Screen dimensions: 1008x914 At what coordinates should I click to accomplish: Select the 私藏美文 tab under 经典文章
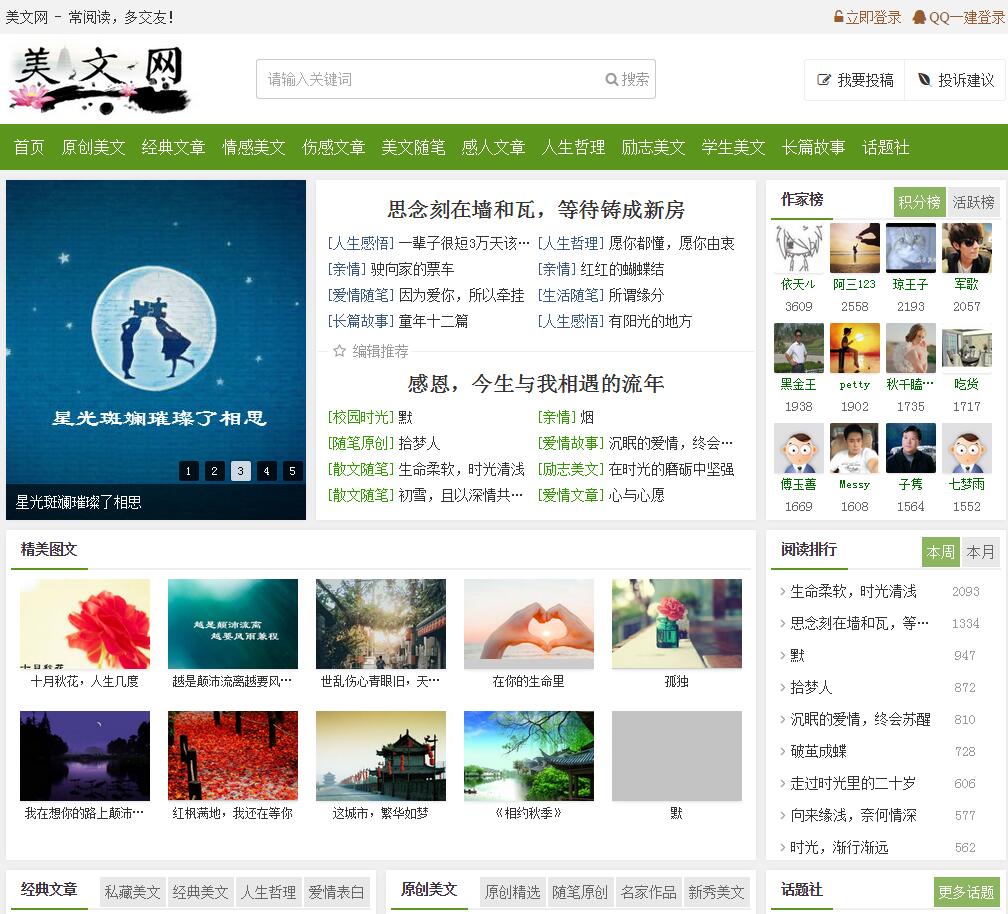[x=132, y=892]
